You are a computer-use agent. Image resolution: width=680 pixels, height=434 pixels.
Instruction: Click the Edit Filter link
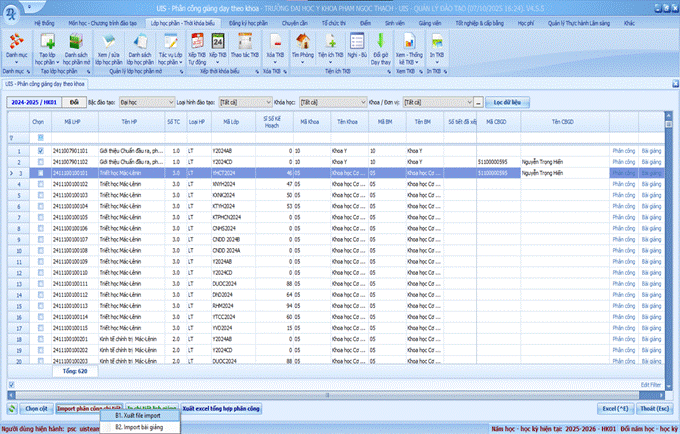(651, 385)
